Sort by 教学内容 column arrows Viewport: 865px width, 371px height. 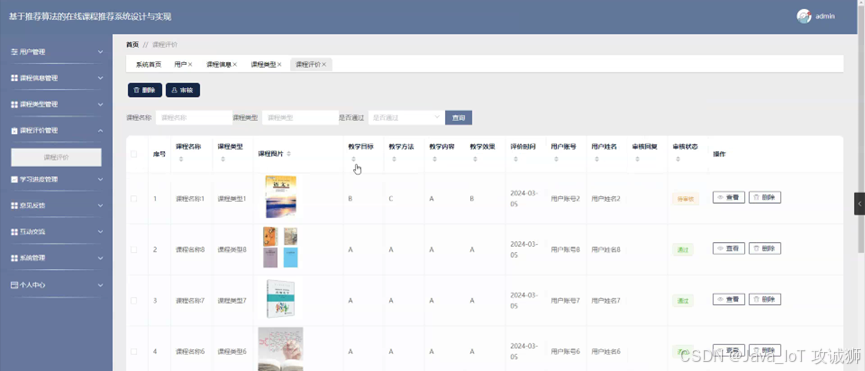click(435, 159)
